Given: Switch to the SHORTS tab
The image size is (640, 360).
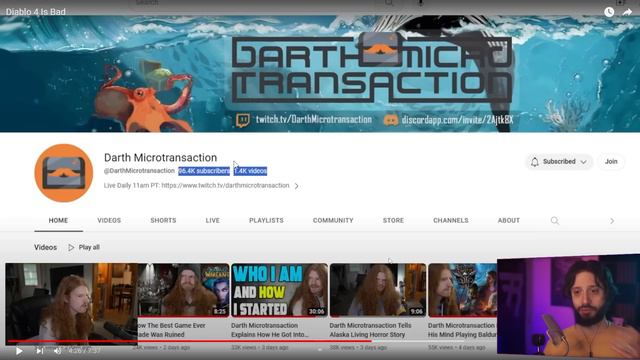Looking at the screenshot, I should [163, 220].
